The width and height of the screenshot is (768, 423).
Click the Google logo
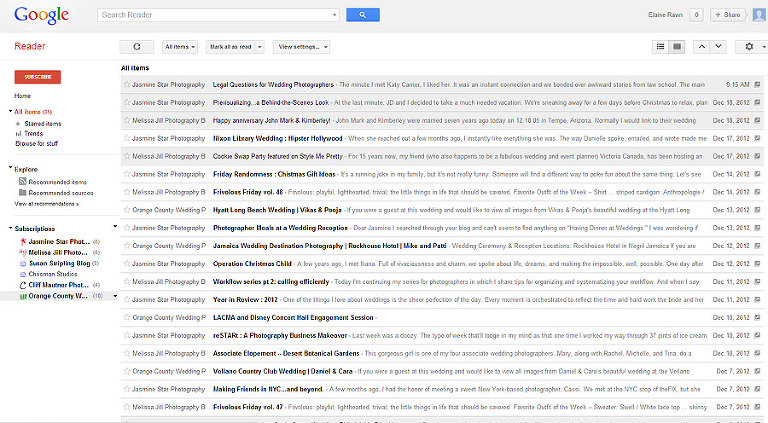click(41, 16)
